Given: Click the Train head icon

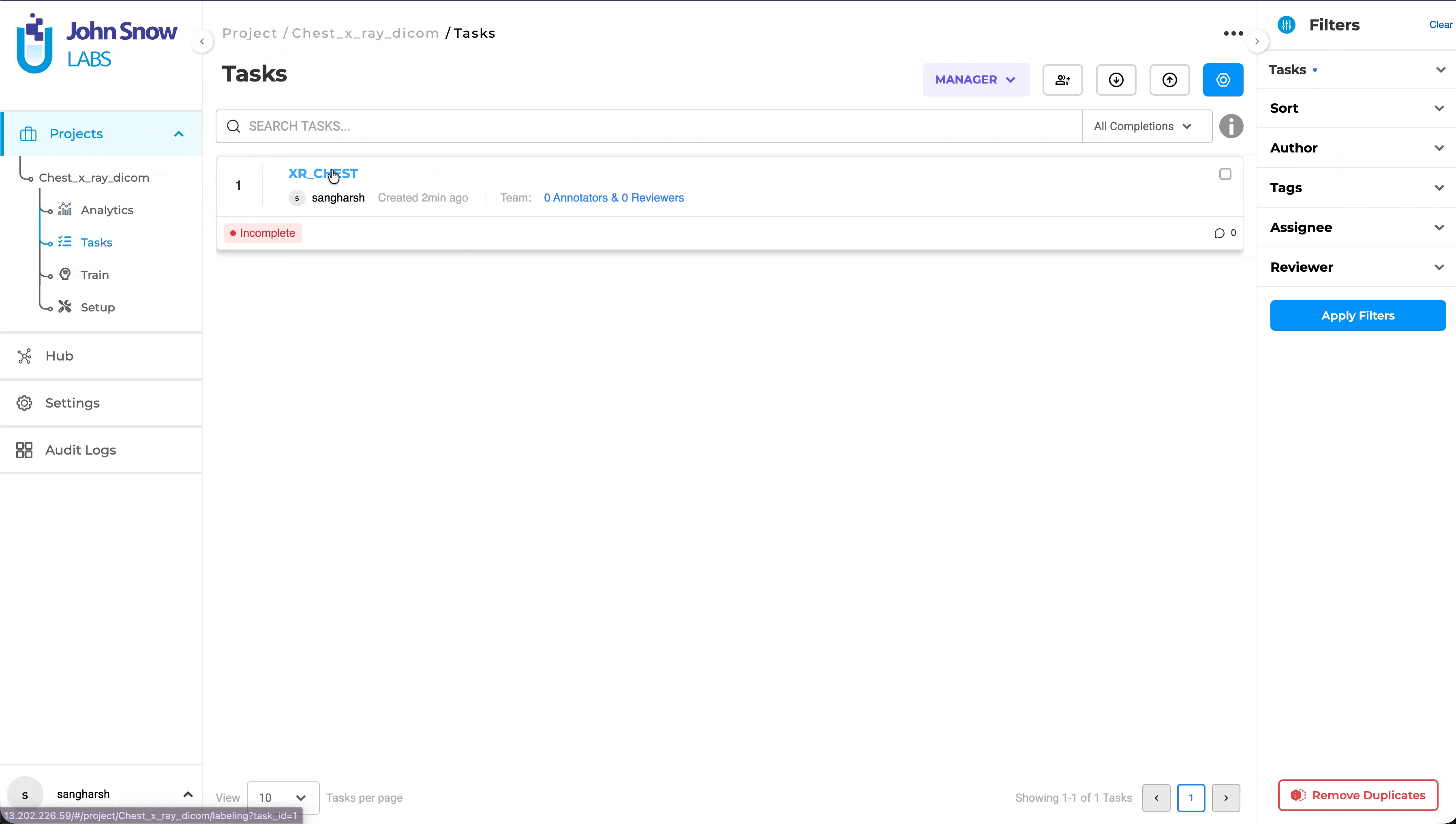Looking at the screenshot, I should coord(65,274).
